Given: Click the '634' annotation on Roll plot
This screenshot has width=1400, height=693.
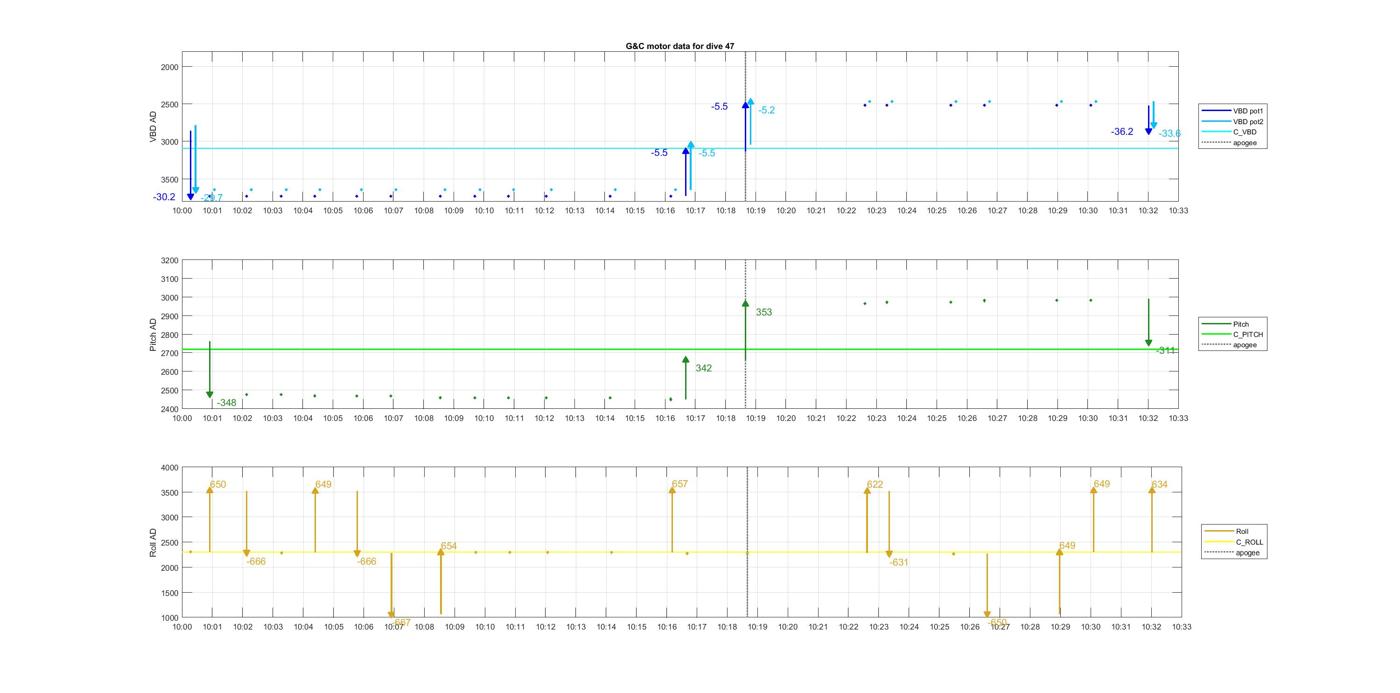Looking at the screenshot, I should coord(1160,485).
